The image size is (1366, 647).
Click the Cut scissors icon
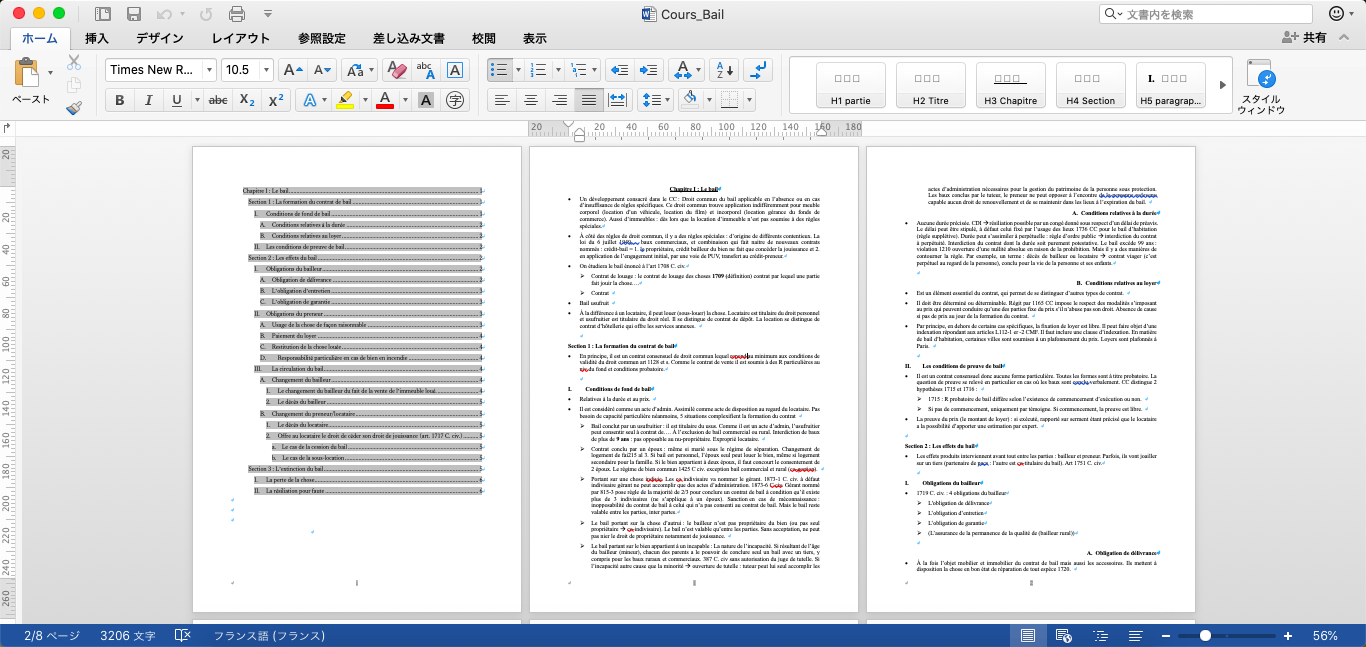[74, 62]
